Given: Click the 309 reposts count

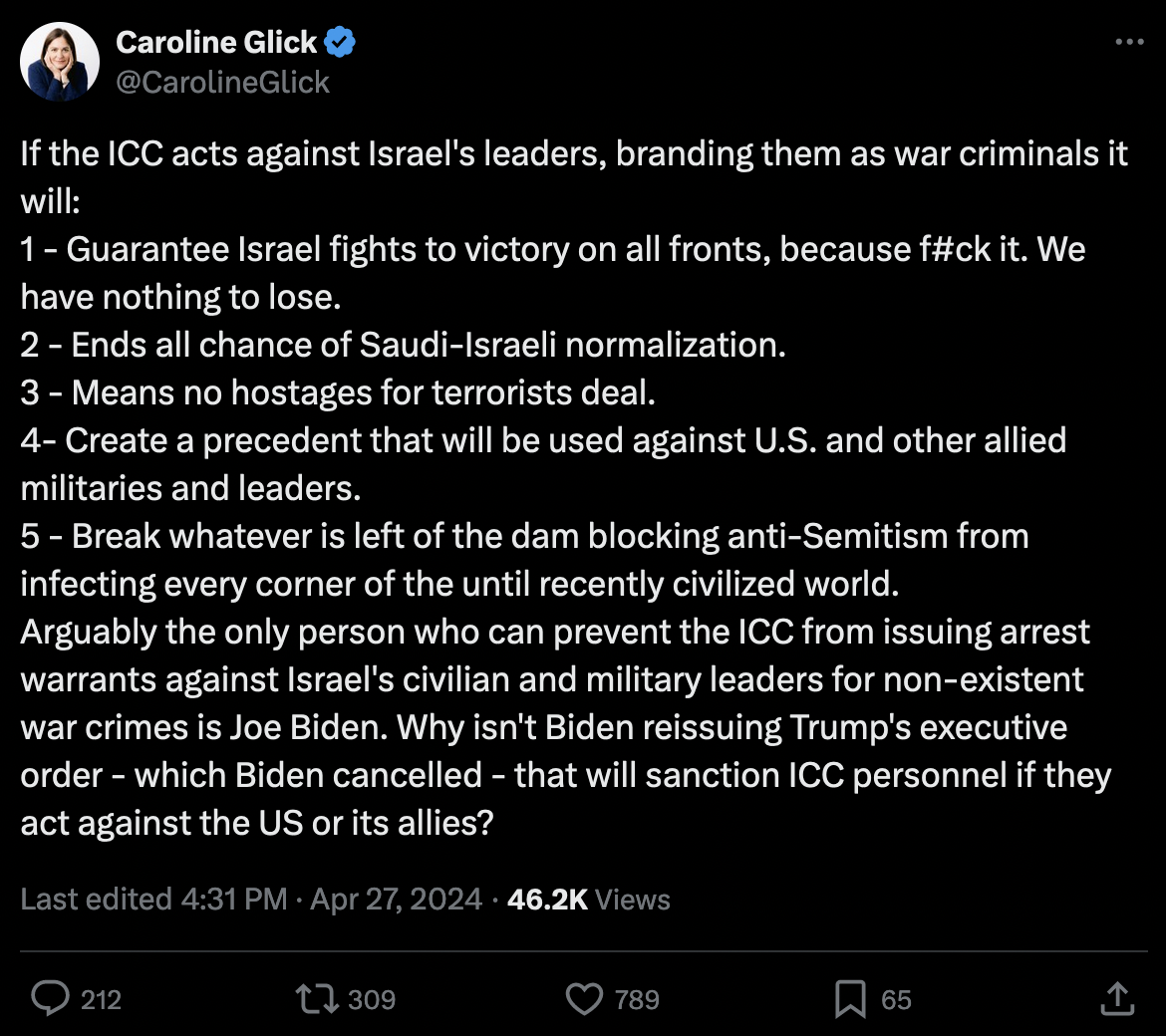Looking at the screenshot, I should (371, 999).
